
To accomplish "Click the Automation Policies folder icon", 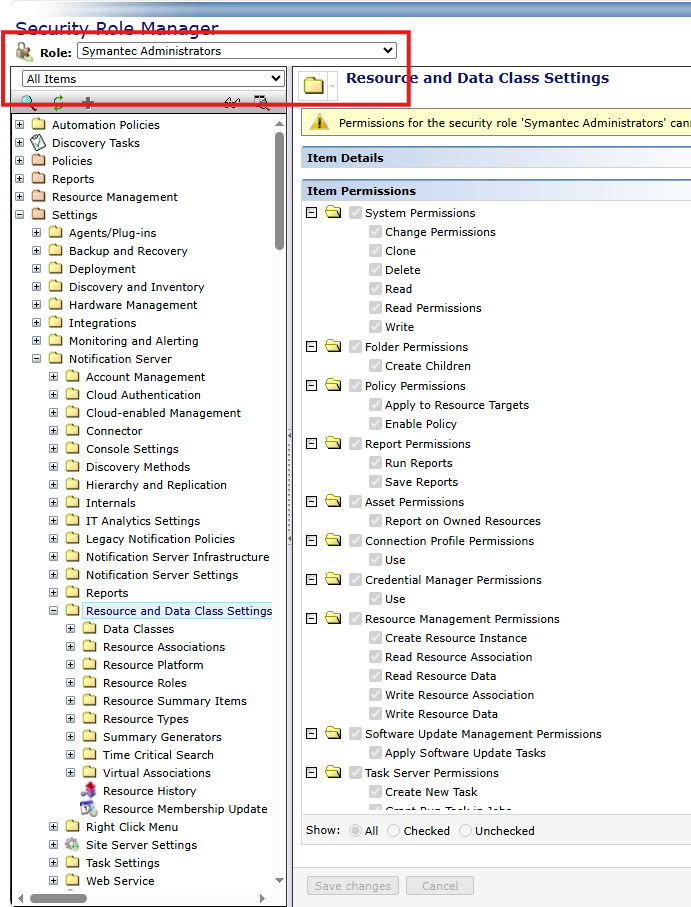I will click(39, 124).
